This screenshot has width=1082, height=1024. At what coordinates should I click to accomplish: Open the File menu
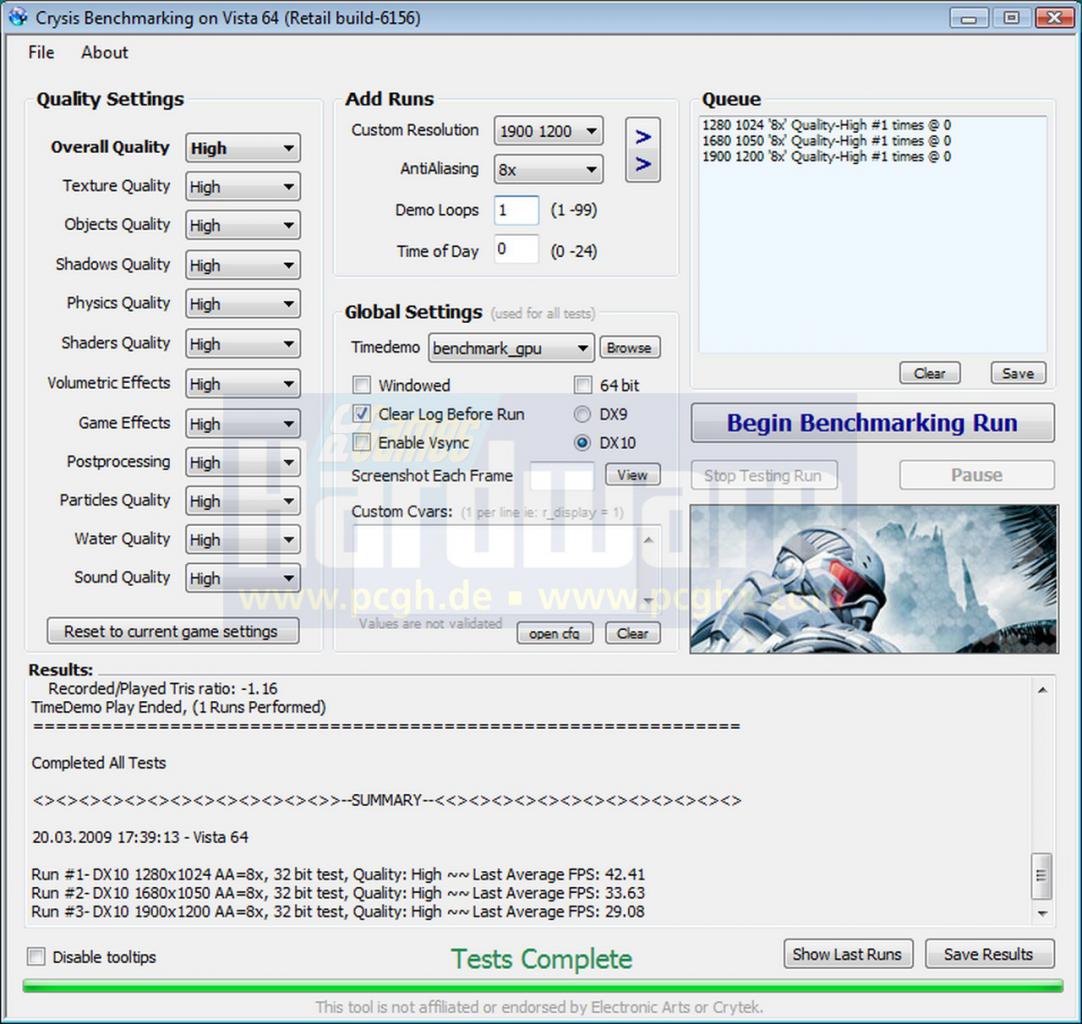pyautogui.click(x=41, y=52)
